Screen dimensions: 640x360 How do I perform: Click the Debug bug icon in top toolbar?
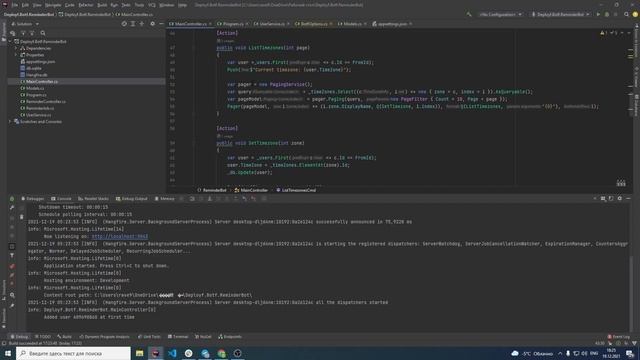pos(607,14)
